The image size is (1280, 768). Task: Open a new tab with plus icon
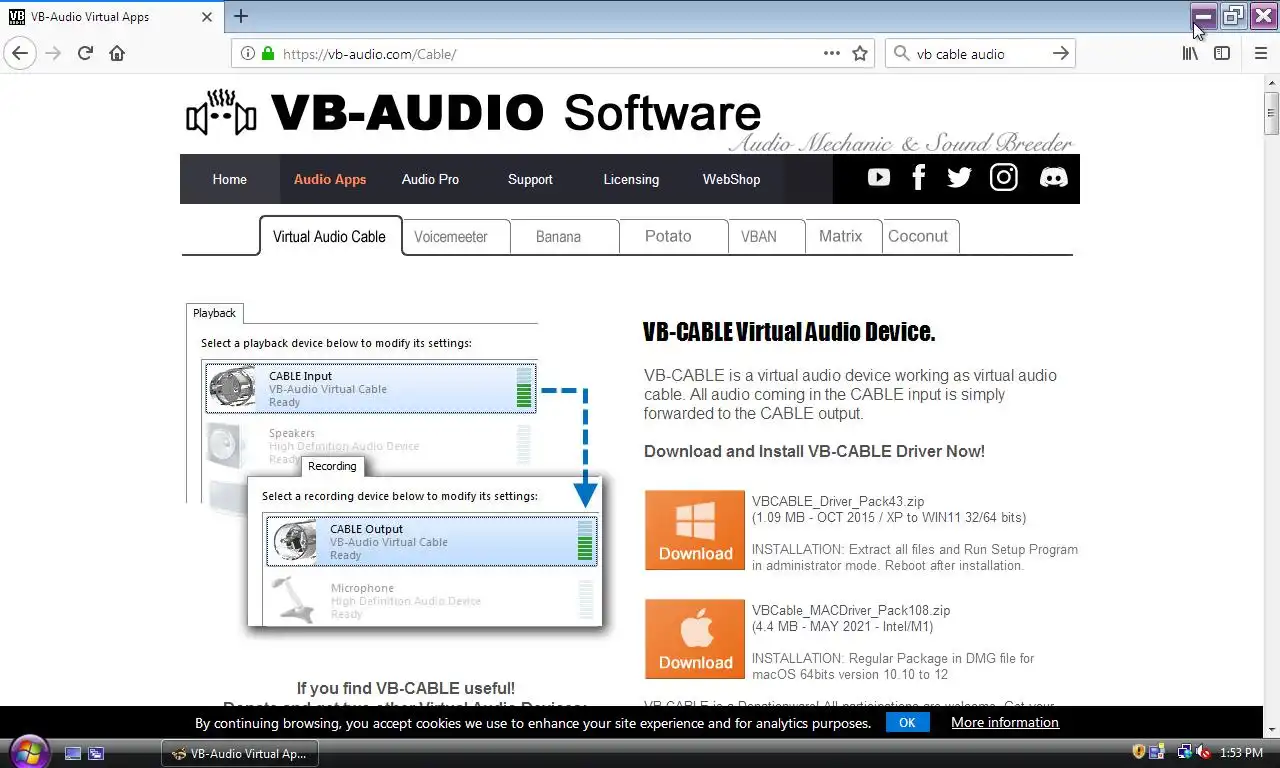pos(241,16)
